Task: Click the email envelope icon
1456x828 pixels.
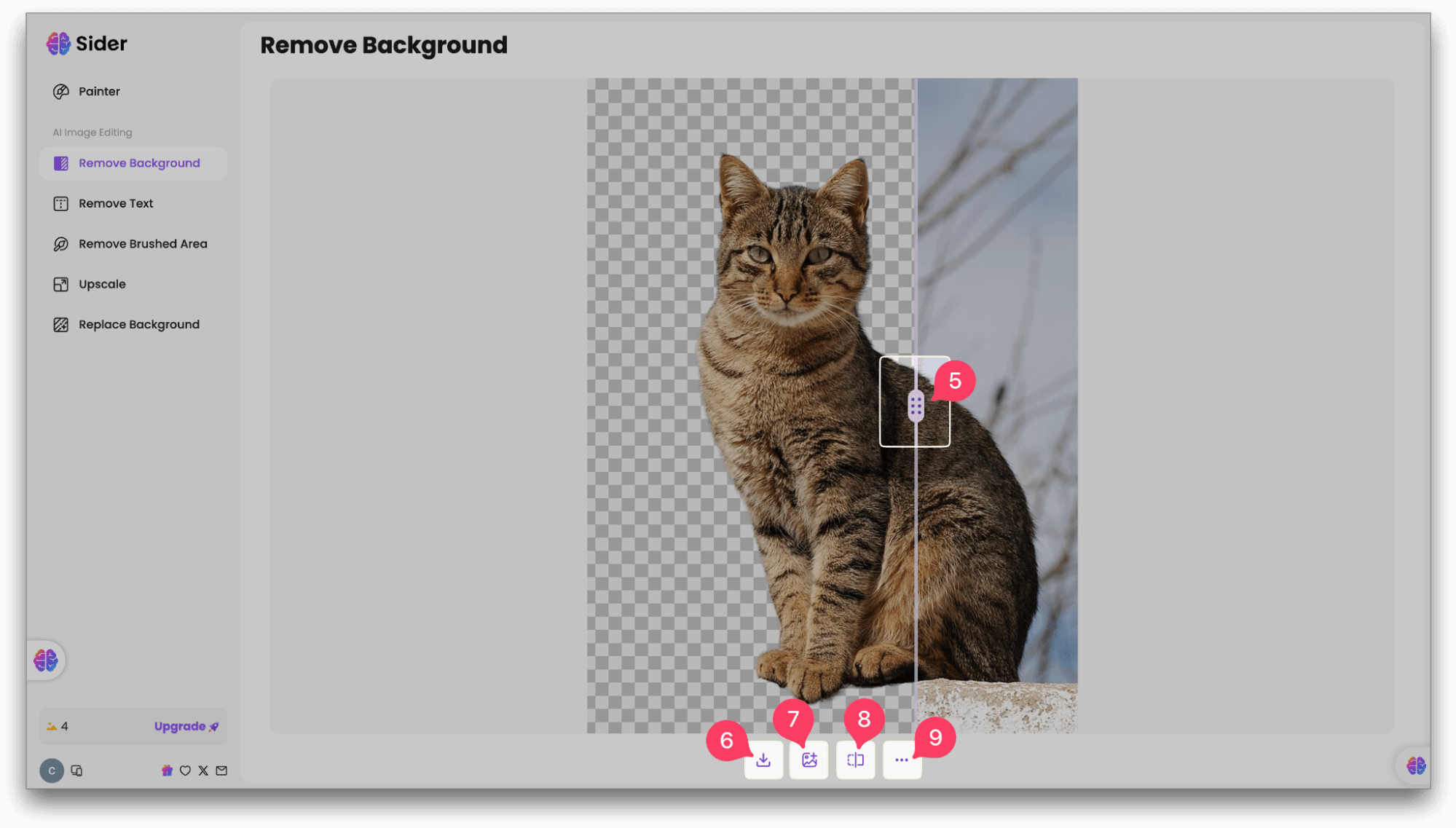Action: 221,770
